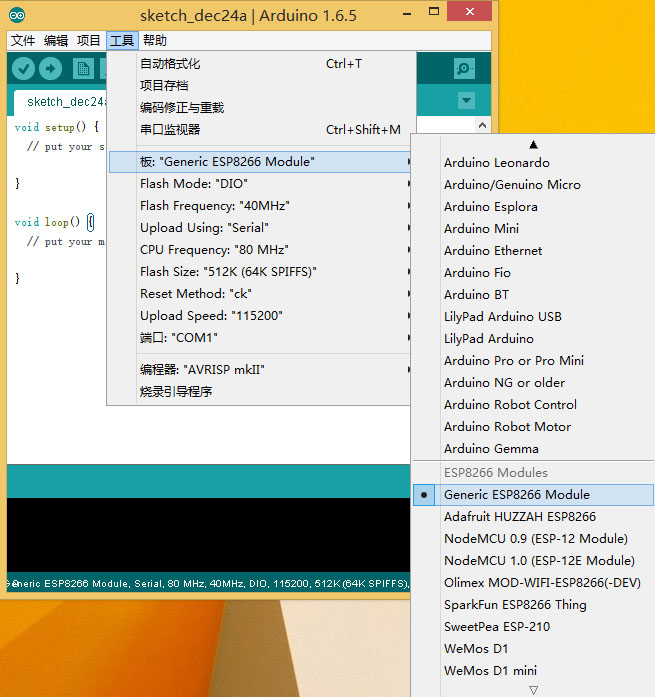Open the Serial Monitor magnifier icon
This screenshot has height=697, width=655.
pyautogui.click(x=464, y=68)
